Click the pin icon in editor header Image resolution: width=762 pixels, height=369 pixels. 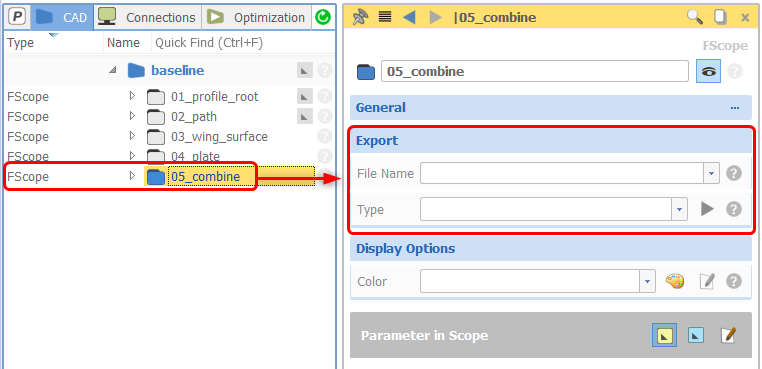coord(360,18)
